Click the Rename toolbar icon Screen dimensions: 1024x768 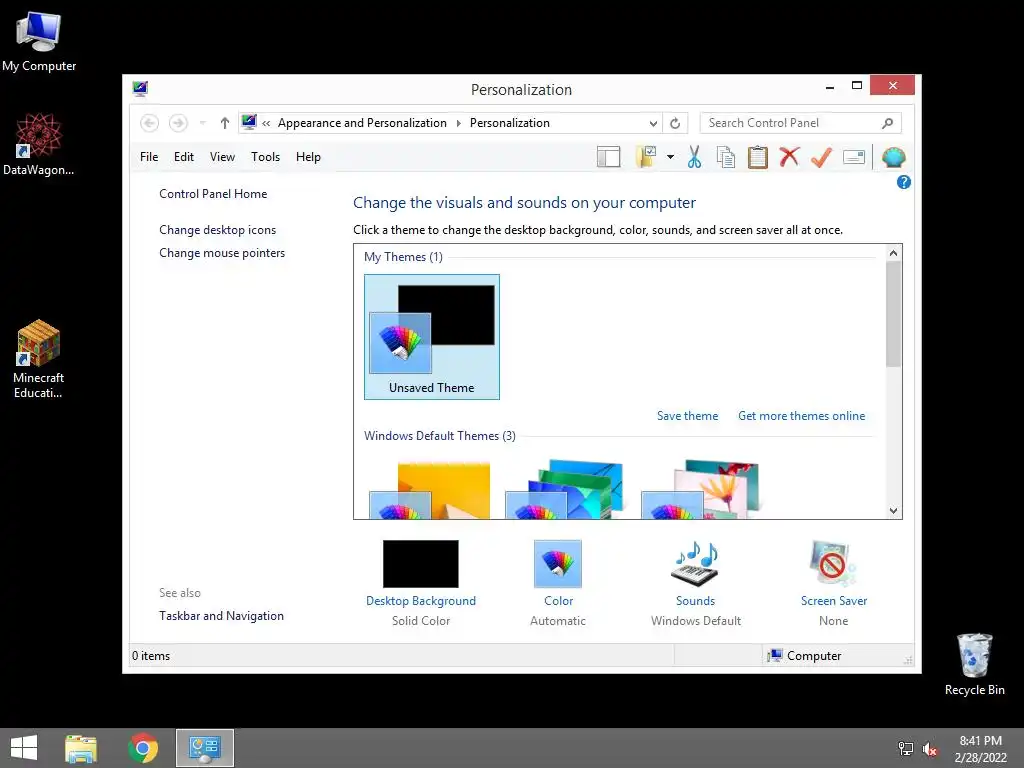click(854, 157)
